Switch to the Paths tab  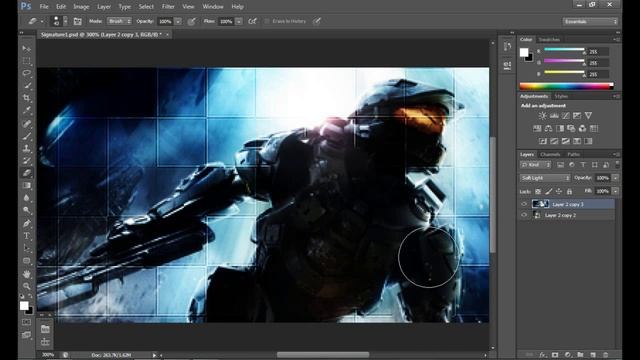point(573,155)
